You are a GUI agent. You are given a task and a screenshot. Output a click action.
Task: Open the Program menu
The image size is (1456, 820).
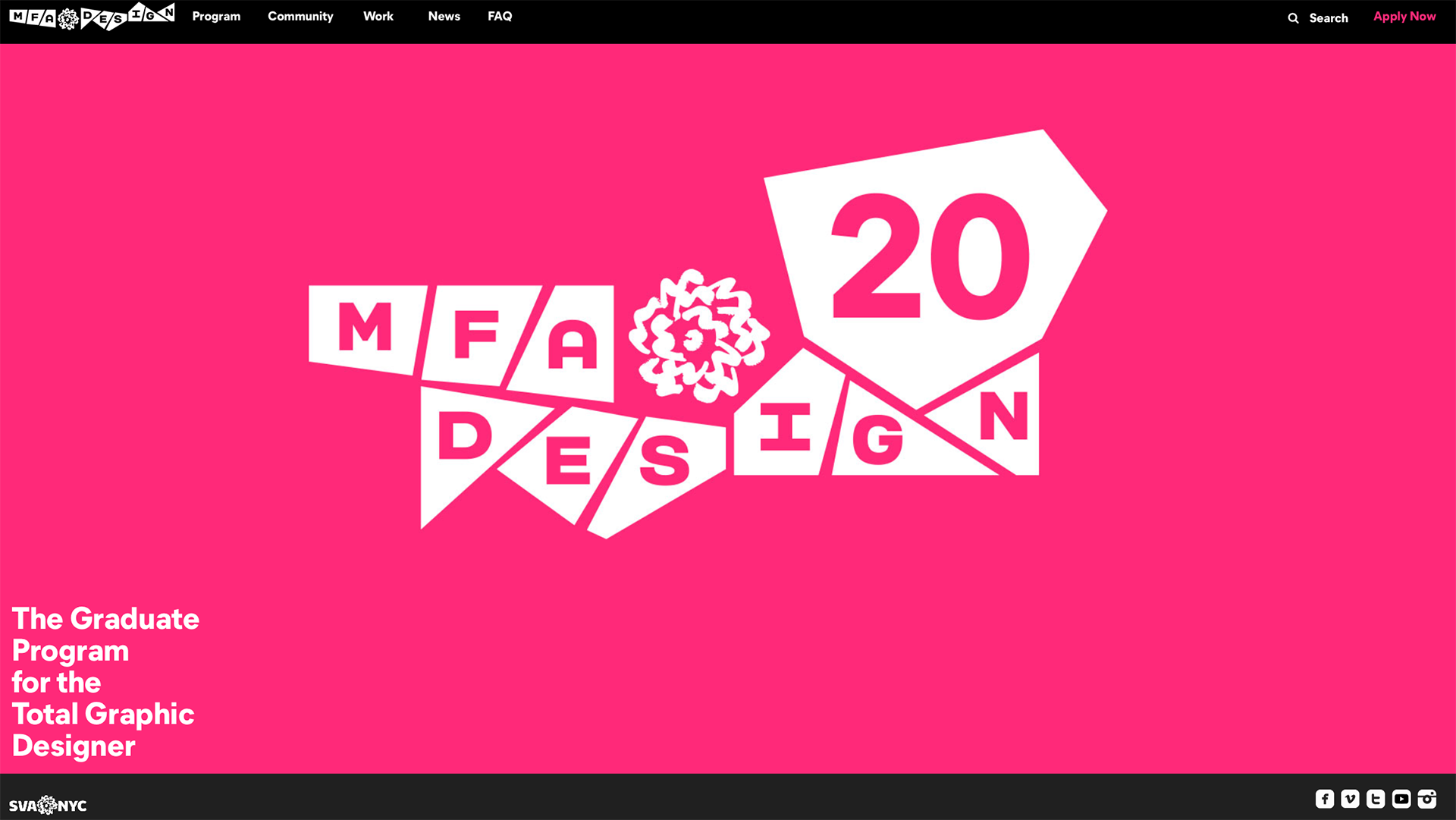point(216,17)
